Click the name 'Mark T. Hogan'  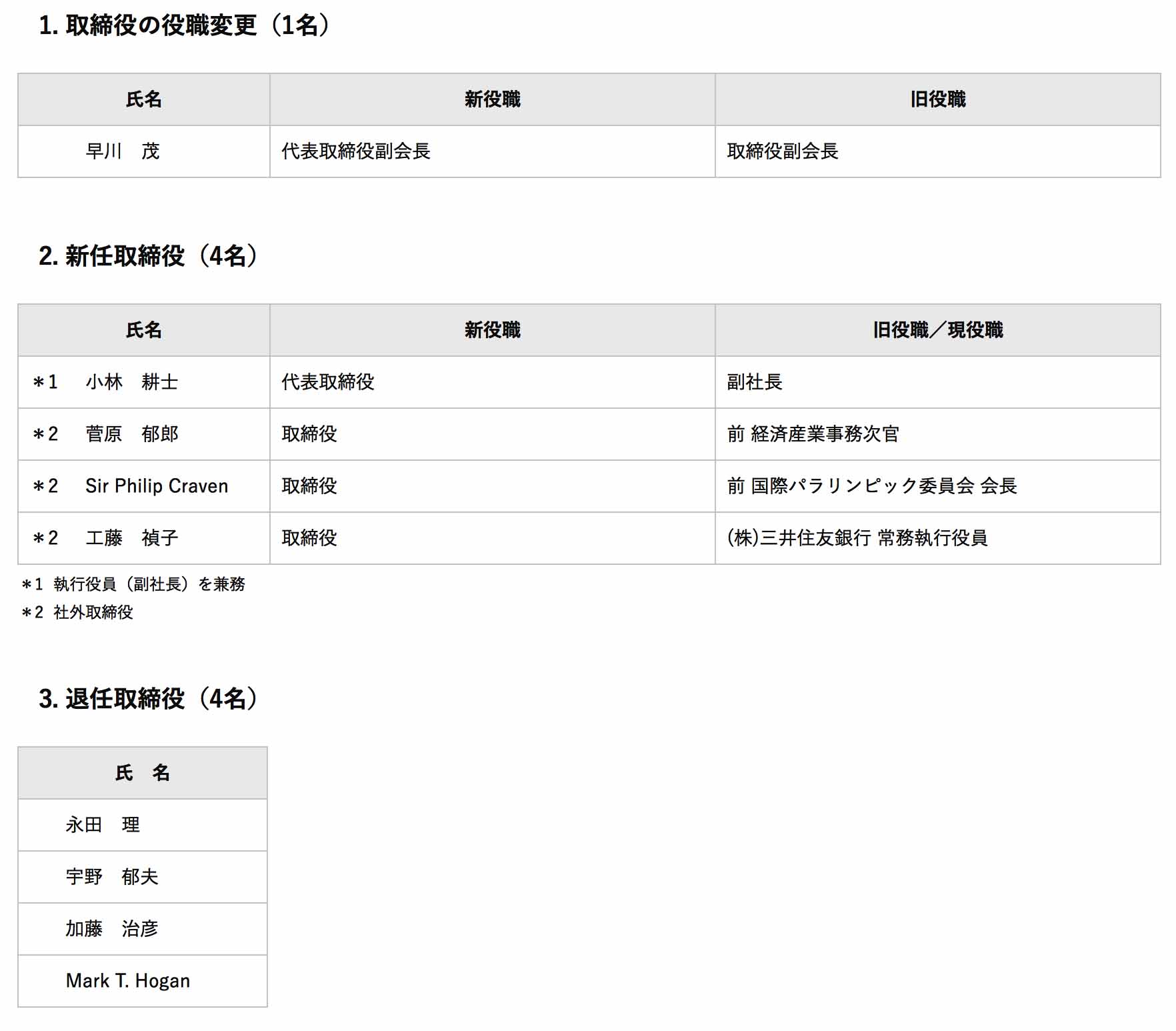pyautogui.click(x=128, y=981)
